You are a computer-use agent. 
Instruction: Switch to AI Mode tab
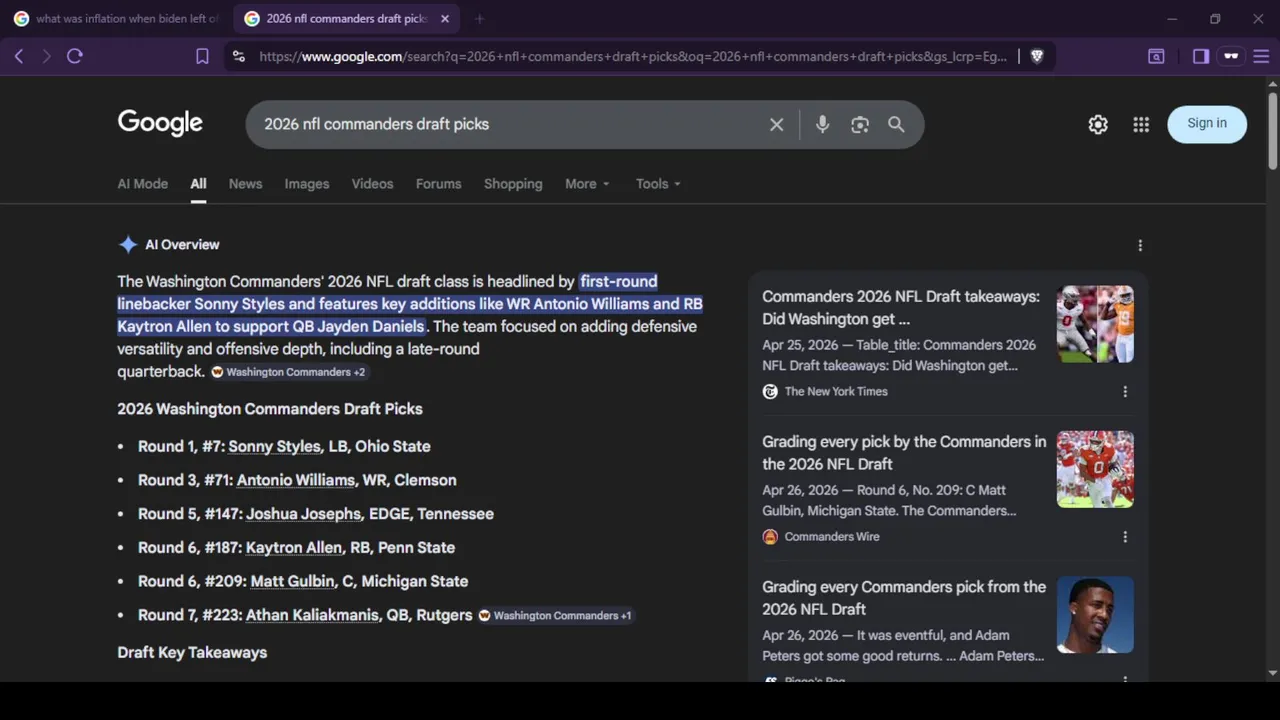click(143, 184)
